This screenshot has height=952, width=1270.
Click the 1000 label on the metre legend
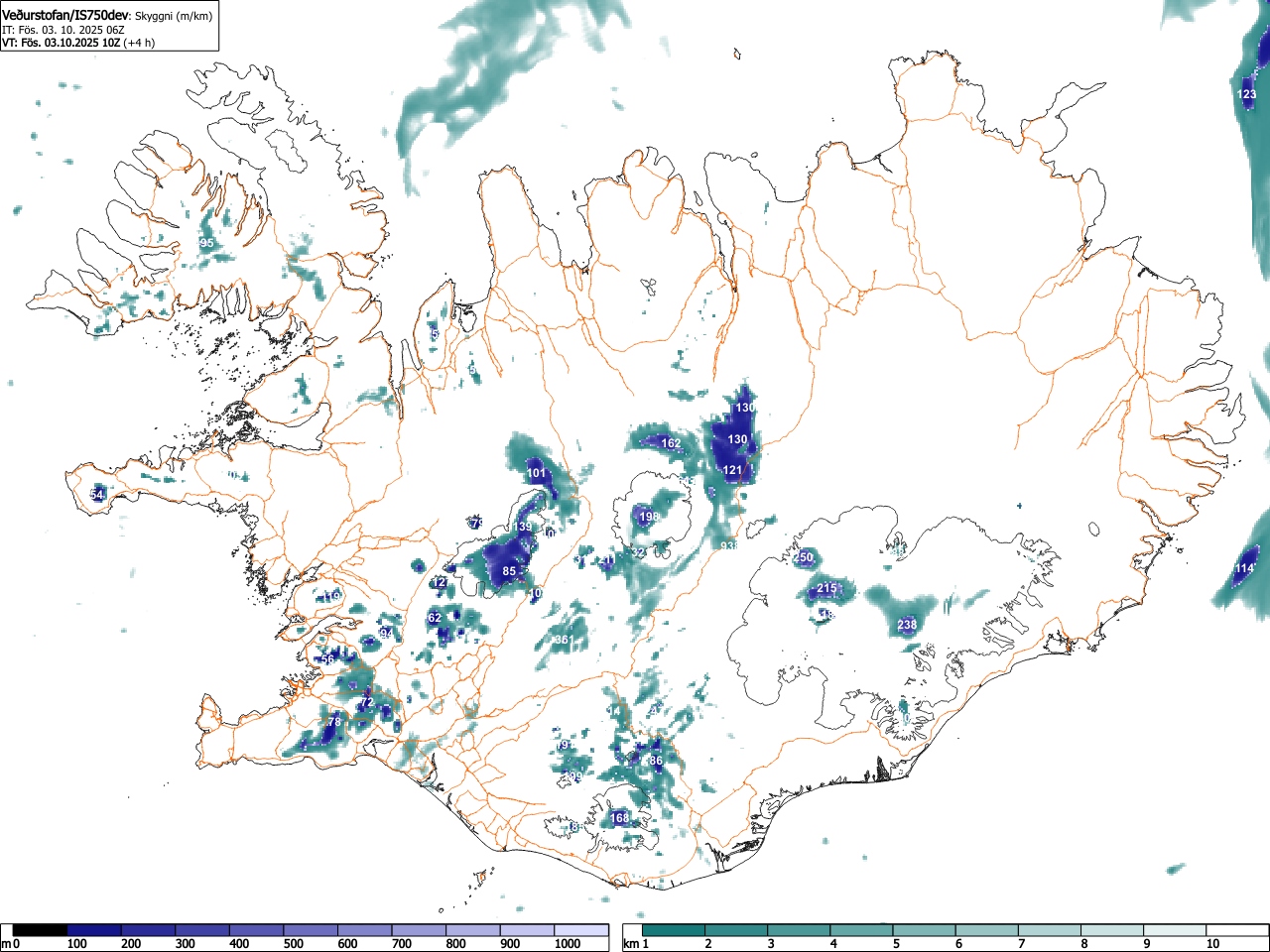pyautogui.click(x=568, y=944)
